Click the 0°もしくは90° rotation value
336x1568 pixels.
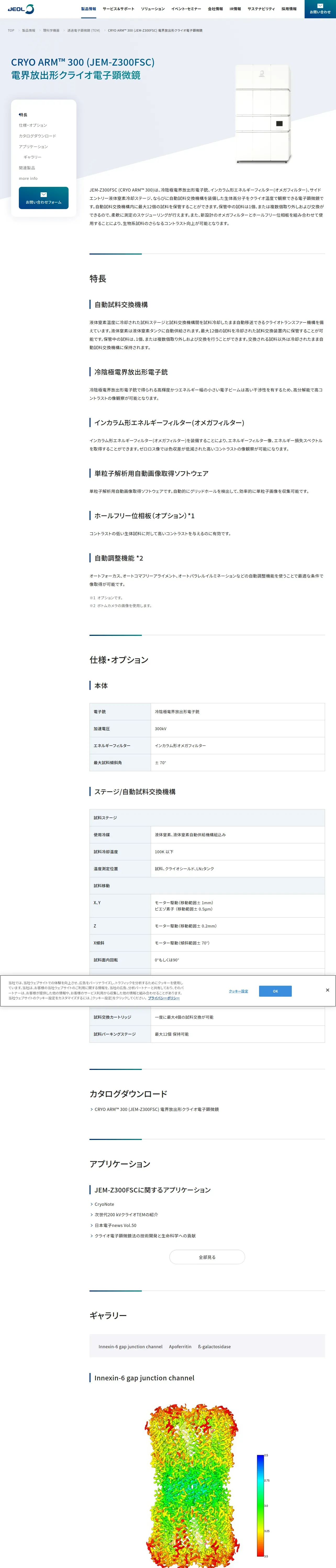pyautogui.click(x=167, y=960)
